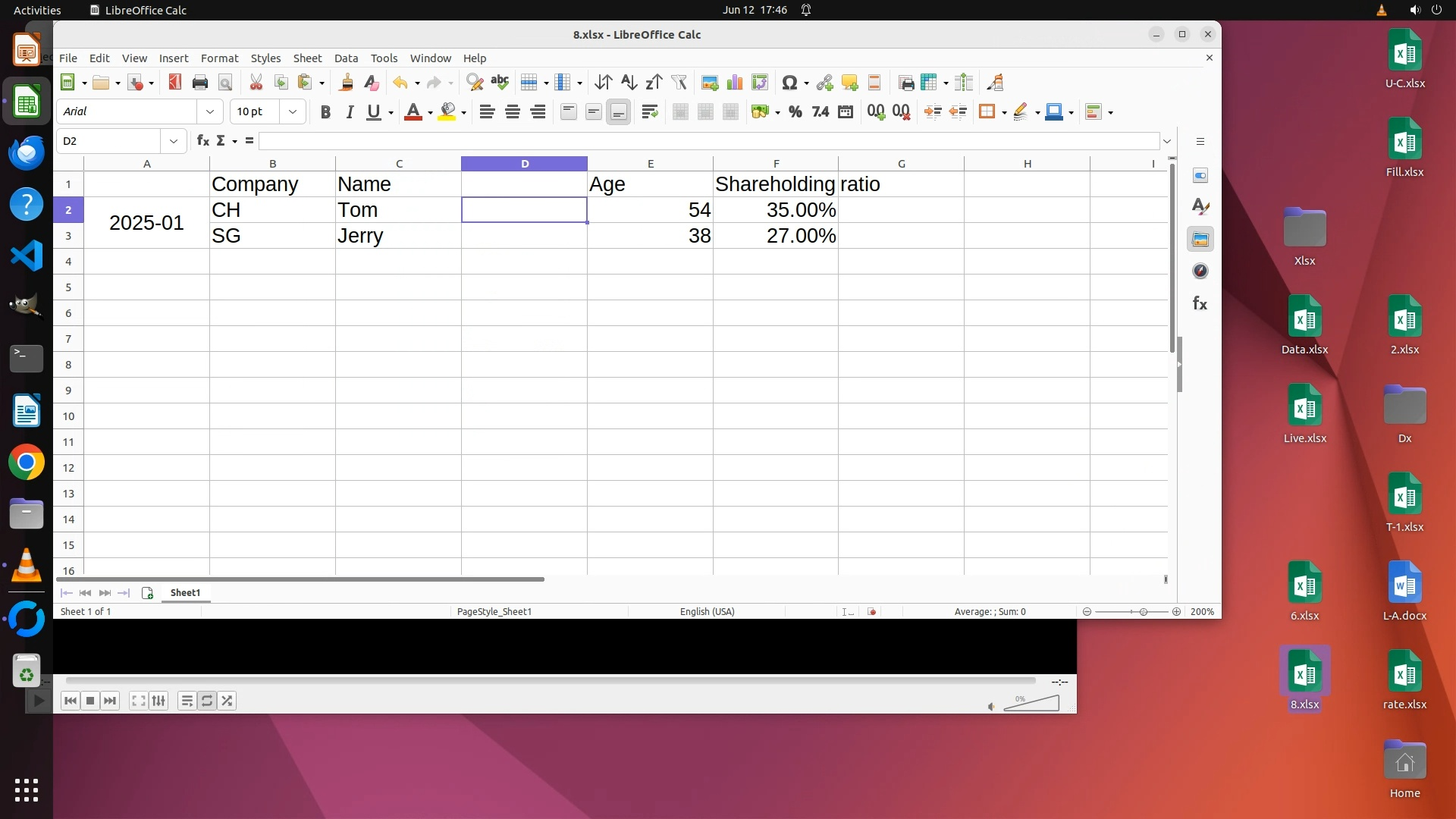Click the VLC stop playback button
The width and height of the screenshot is (1456, 819).
tap(90, 701)
